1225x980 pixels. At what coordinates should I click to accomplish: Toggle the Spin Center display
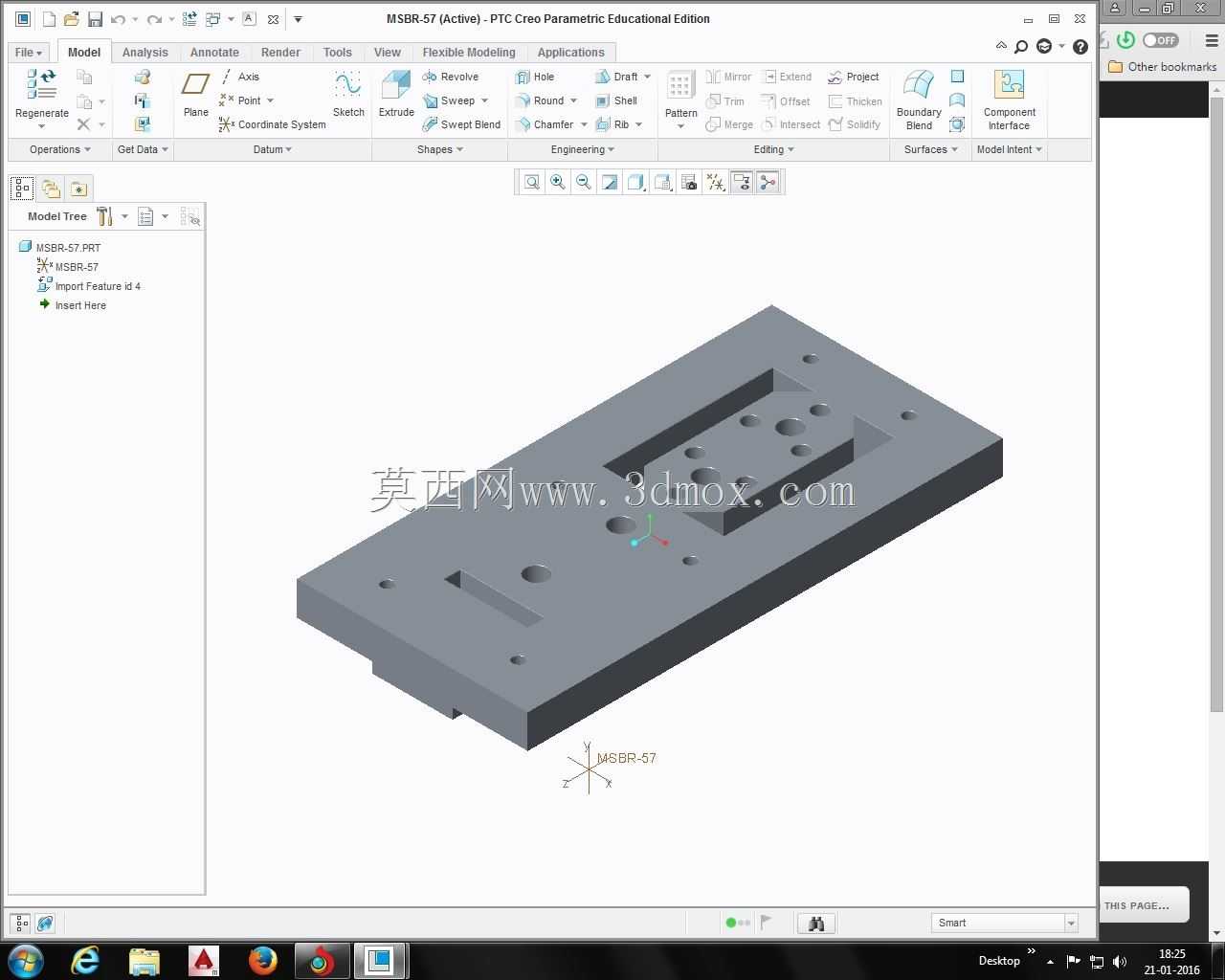tap(768, 182)
